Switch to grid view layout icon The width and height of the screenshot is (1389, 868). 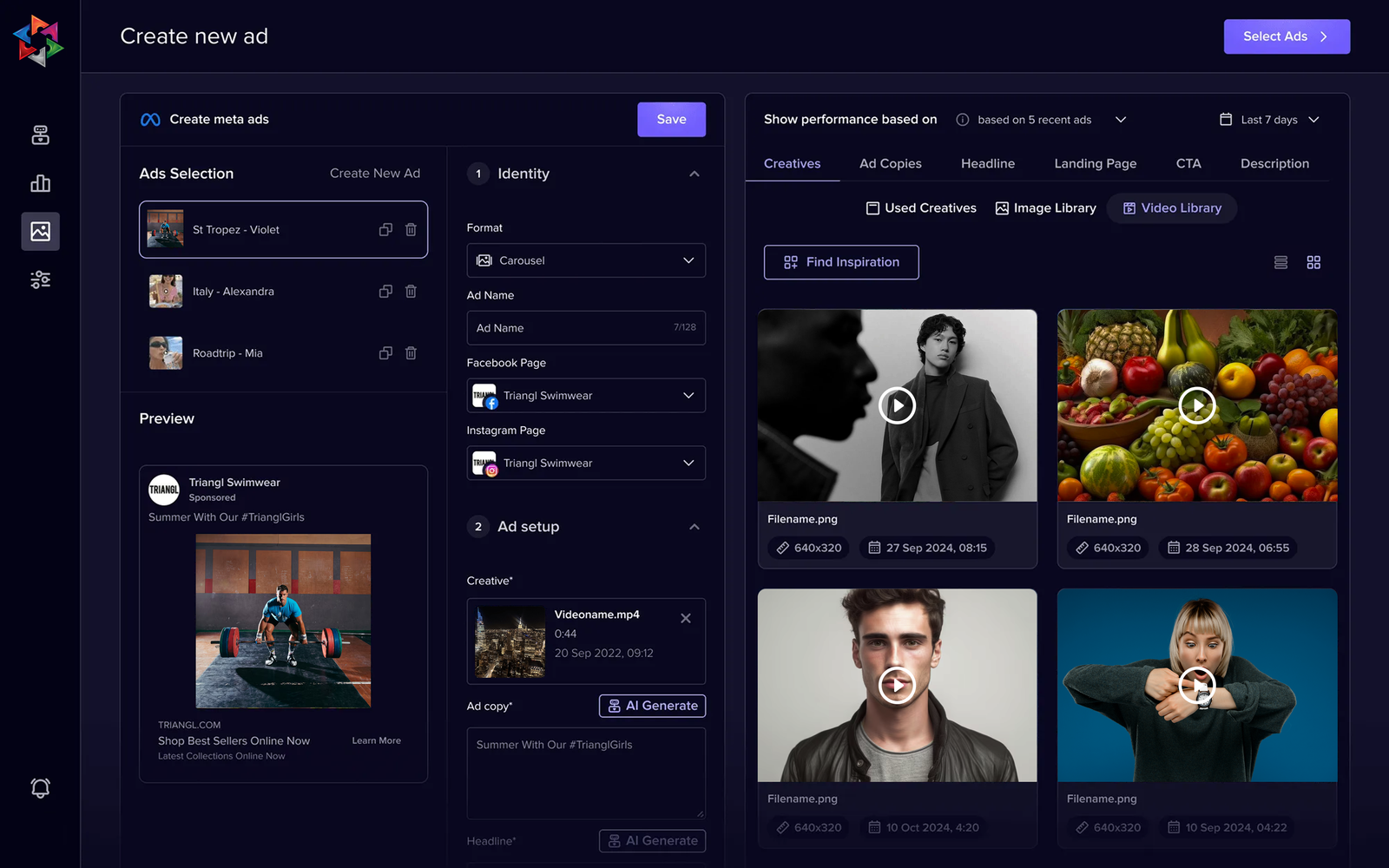coord(1313,262)
